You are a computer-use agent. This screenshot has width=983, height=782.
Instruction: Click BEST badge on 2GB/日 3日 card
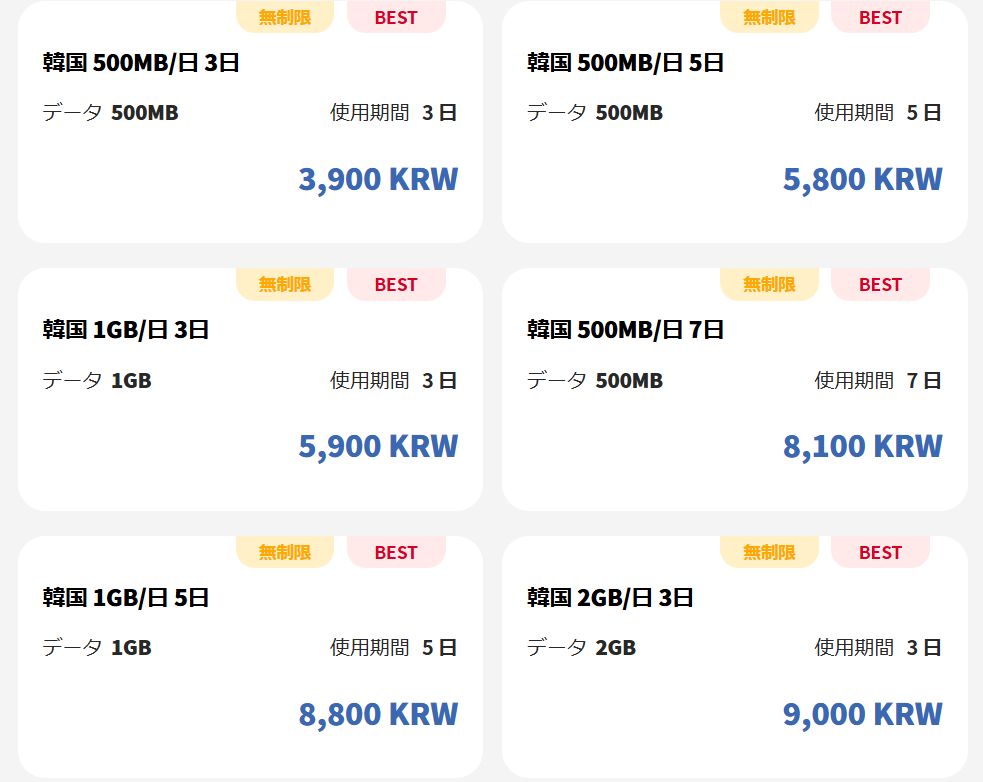880,552
